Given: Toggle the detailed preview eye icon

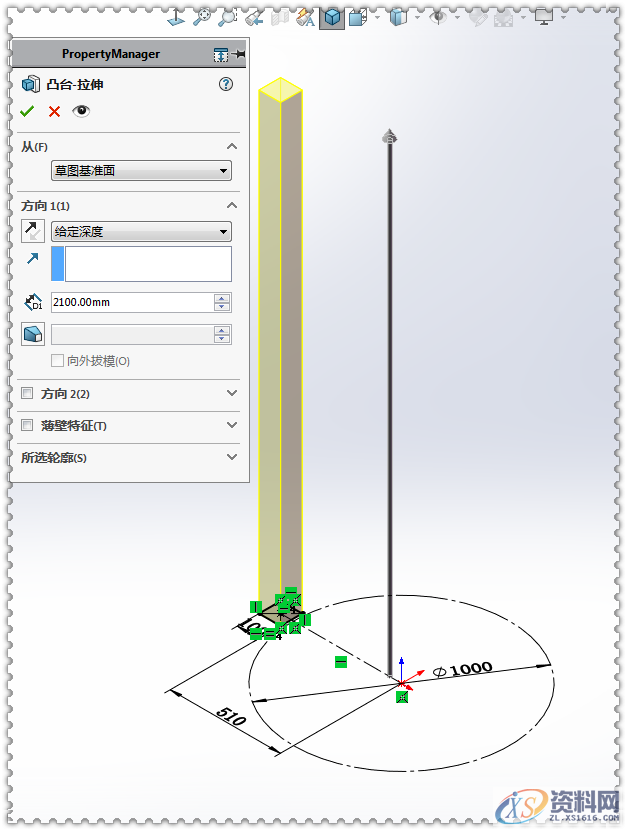Looking at the screenshot, I should click(81, 111).
